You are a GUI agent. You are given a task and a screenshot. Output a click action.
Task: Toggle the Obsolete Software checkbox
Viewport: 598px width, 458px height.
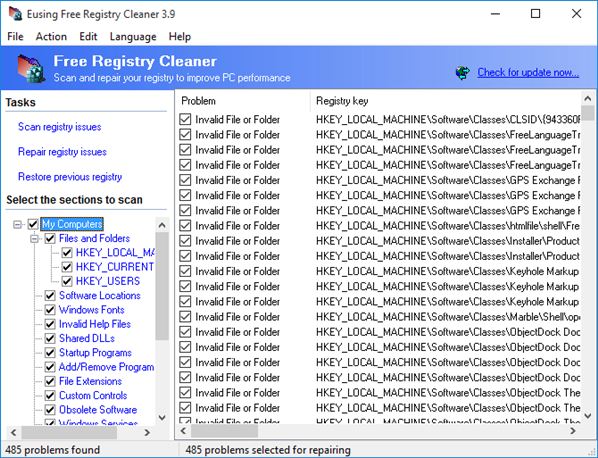tap(50, 410)
